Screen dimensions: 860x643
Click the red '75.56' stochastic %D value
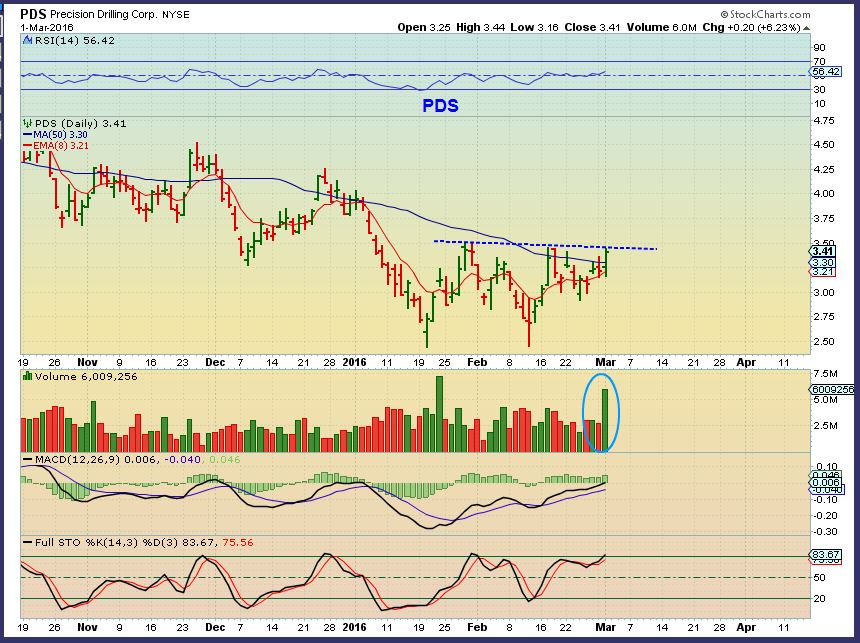coord(237,542)
